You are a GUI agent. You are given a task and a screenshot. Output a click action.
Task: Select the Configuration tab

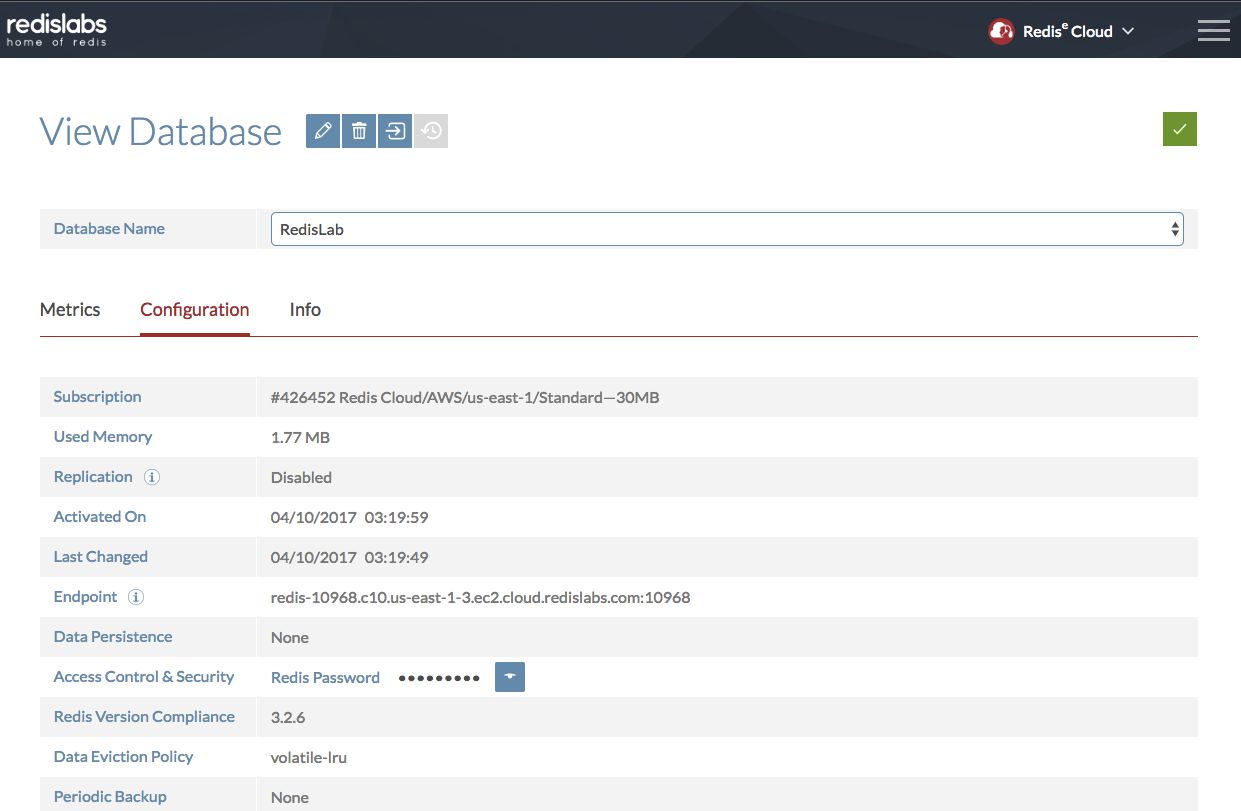(x=194, y=310)
